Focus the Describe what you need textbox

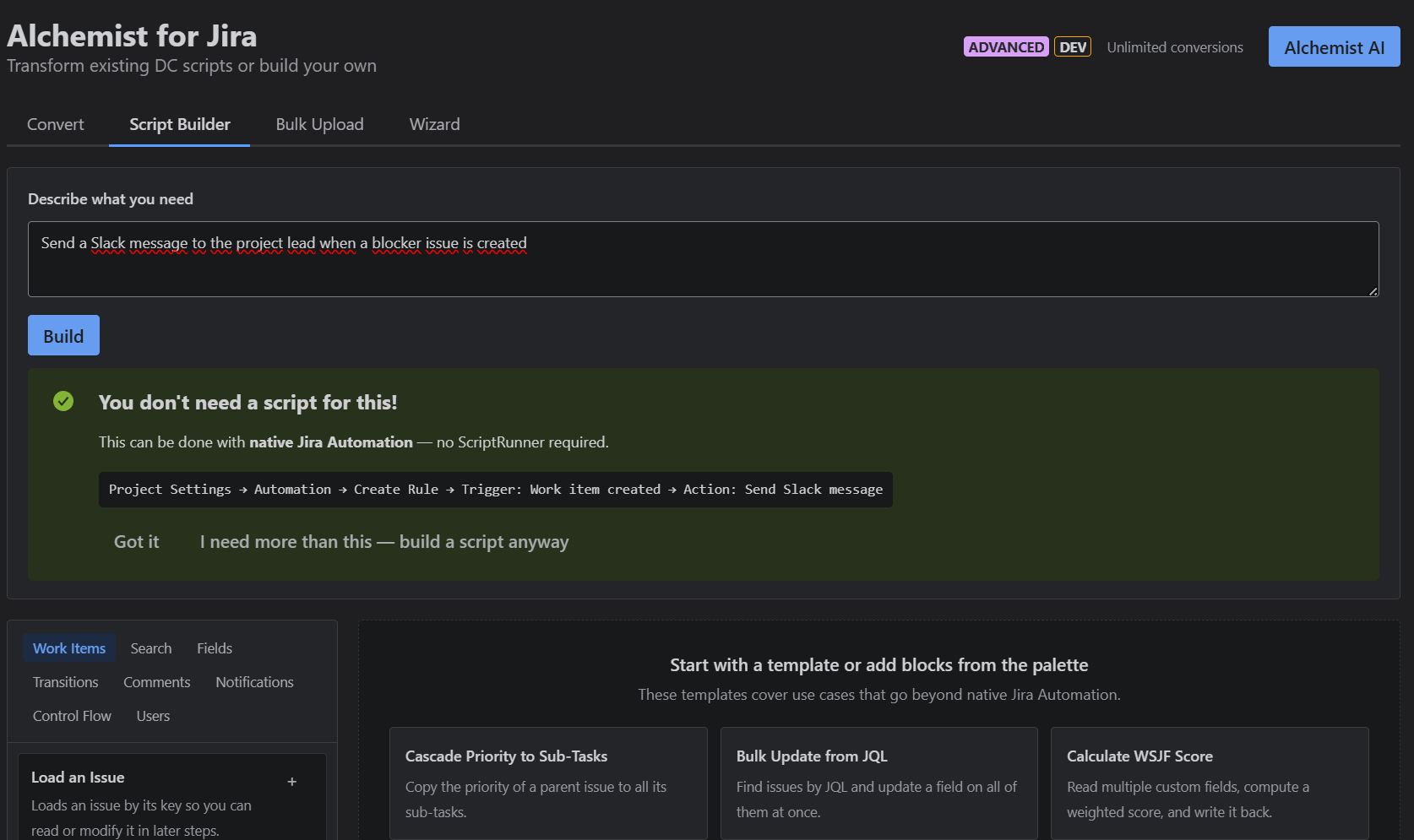point(704,259)
